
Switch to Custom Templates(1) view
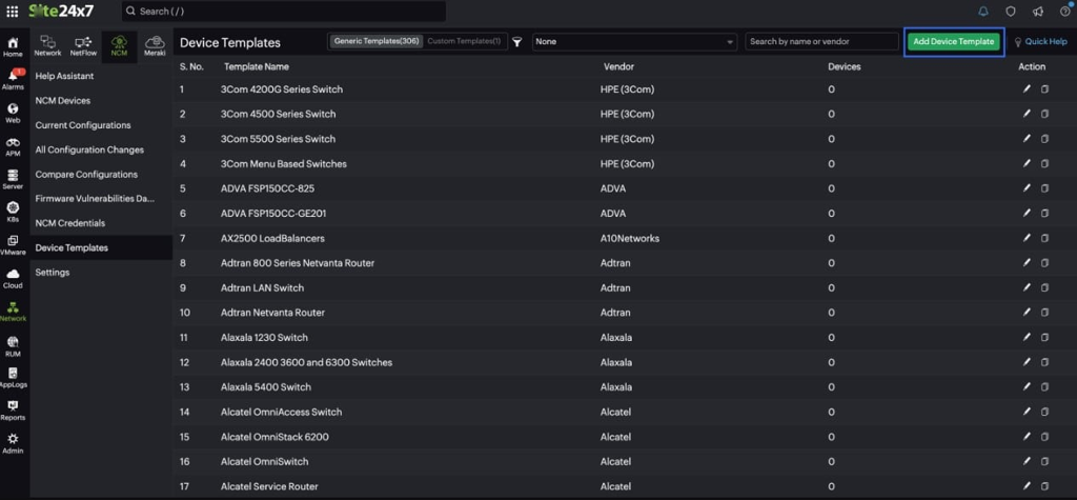[x=464, y=42]
